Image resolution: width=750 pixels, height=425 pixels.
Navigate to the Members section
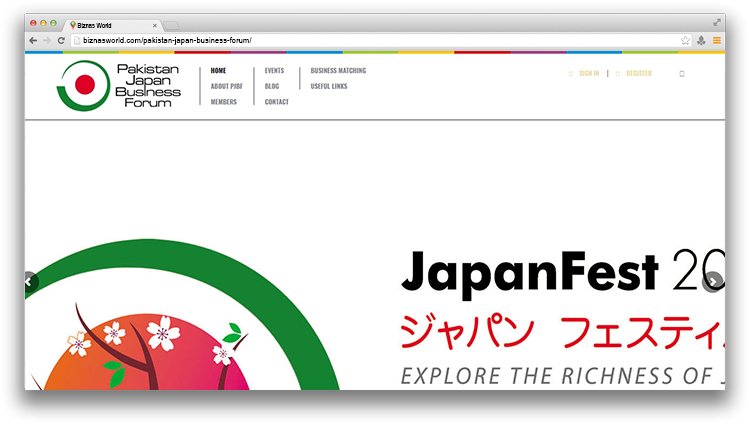click(224, 102)
